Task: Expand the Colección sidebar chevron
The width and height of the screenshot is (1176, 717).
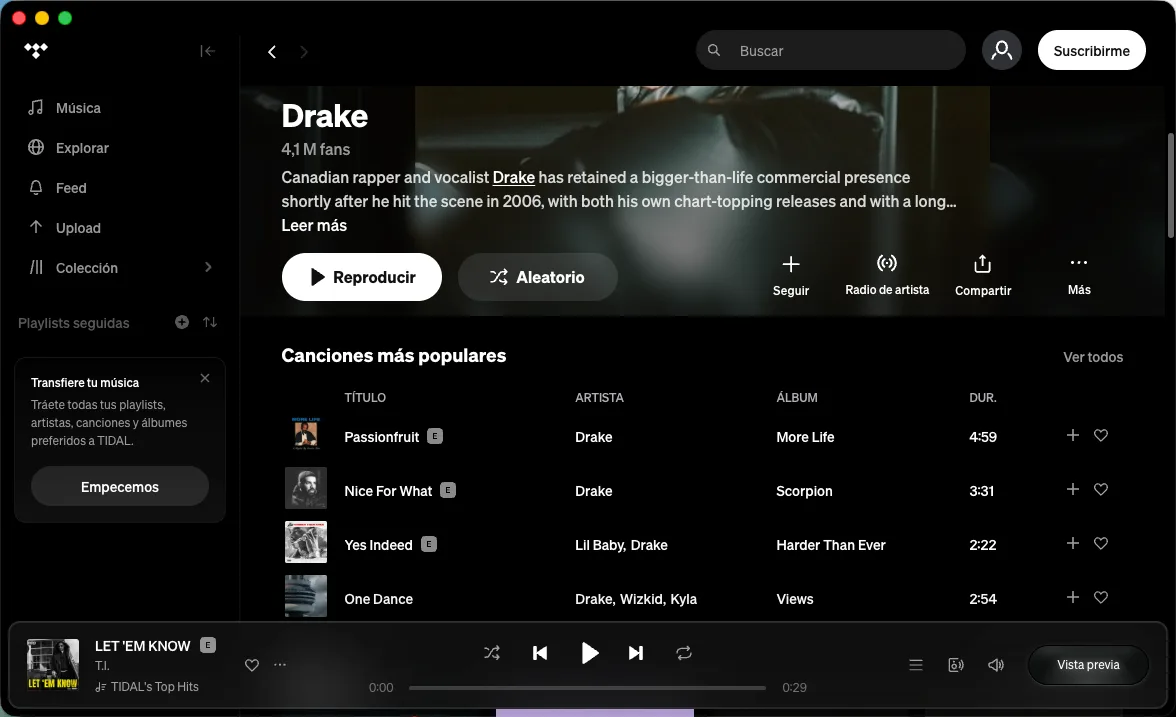Action: coord(208,267)
